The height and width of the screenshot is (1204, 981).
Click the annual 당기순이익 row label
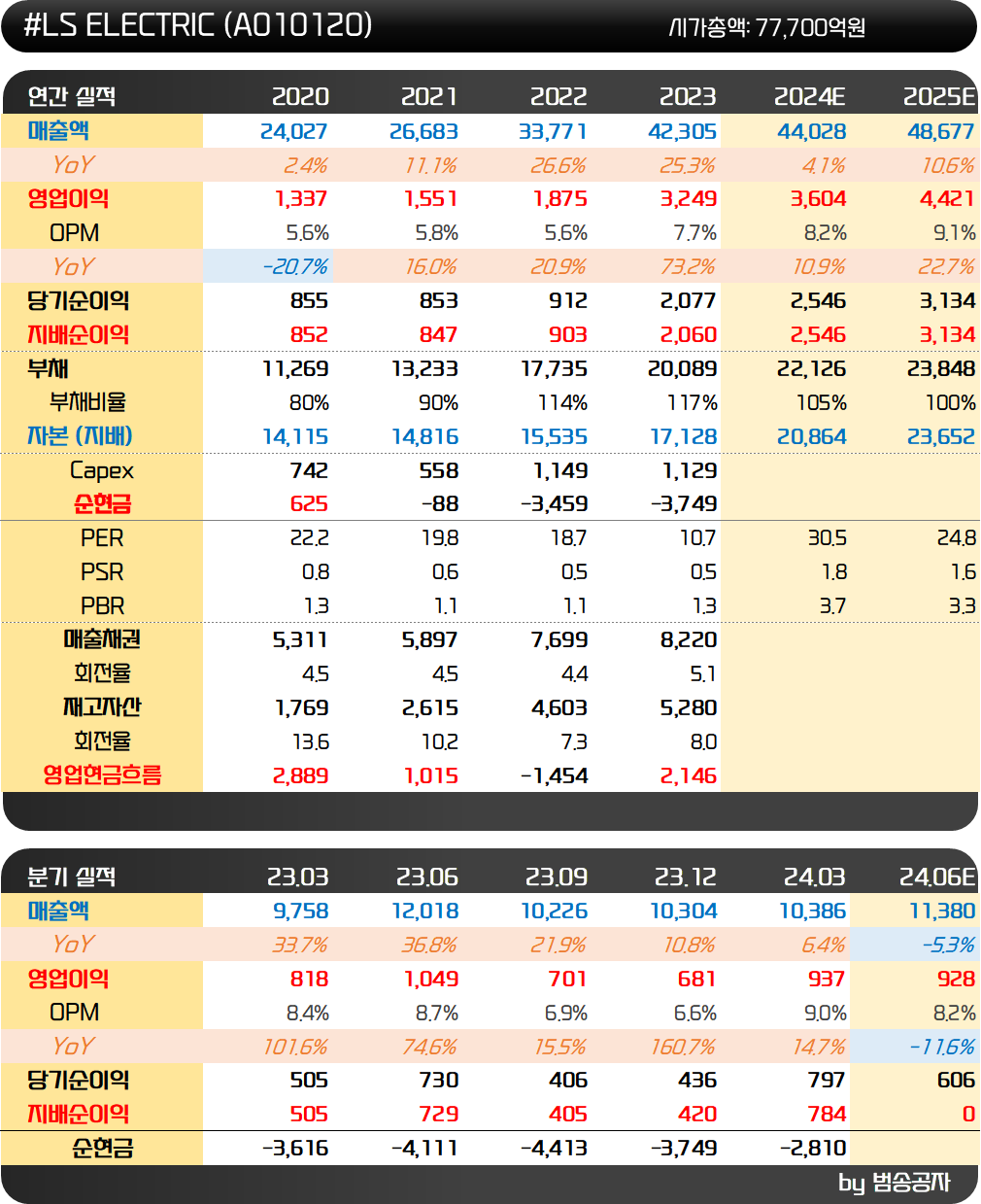[x=78, y=300]
